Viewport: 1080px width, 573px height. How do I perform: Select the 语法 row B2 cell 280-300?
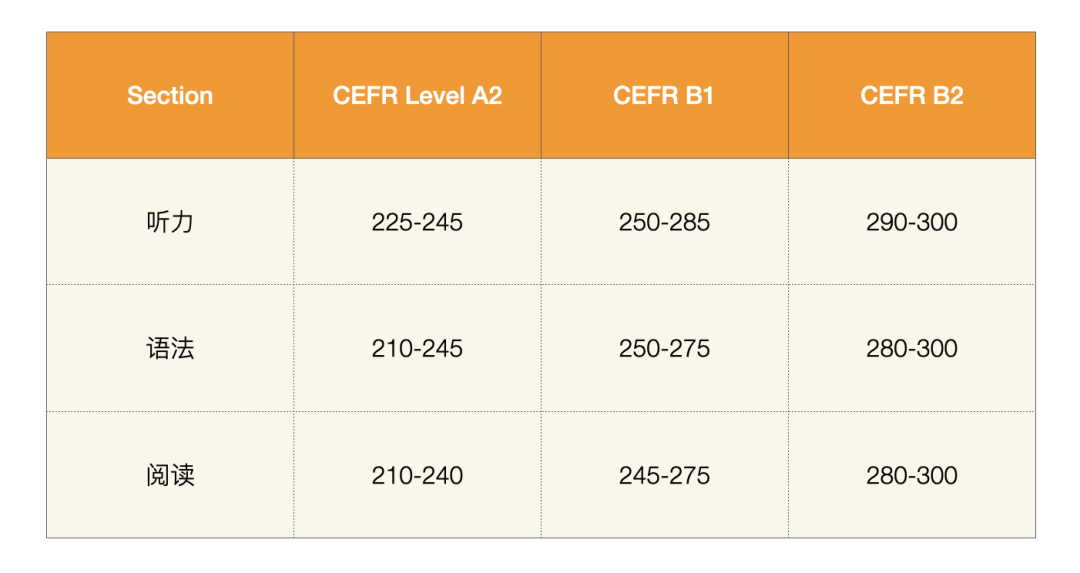click(x=912, y=348)
